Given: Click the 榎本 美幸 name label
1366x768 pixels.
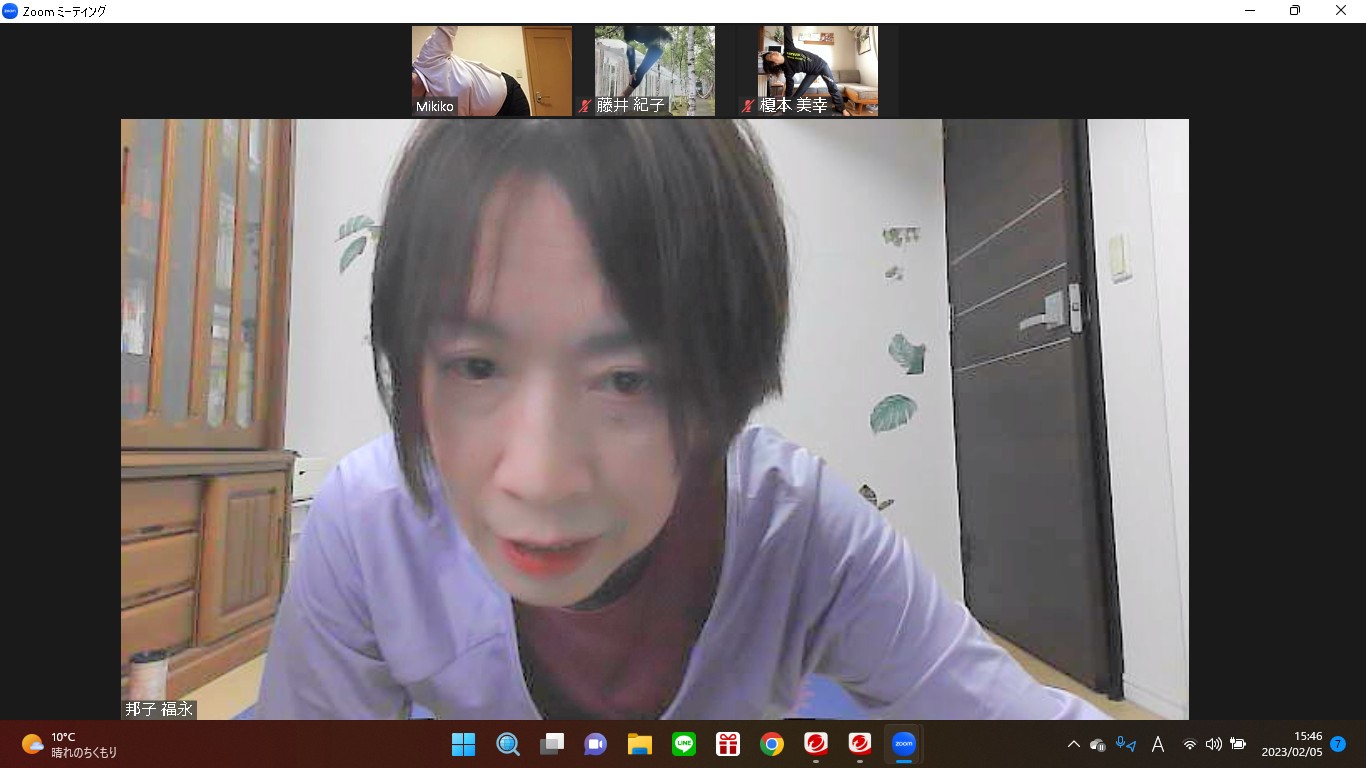Looking at the screenshot, I should [x=793, y=105].
